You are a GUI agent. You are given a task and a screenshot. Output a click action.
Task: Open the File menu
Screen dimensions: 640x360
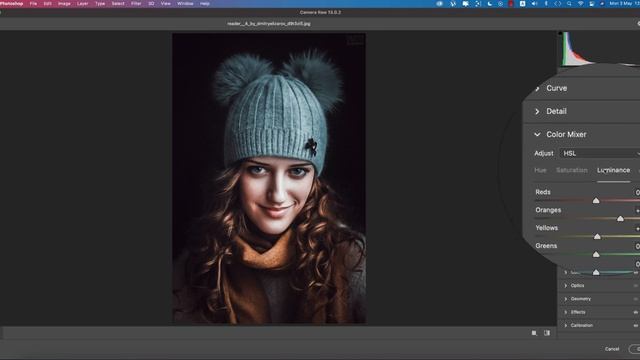33,4
